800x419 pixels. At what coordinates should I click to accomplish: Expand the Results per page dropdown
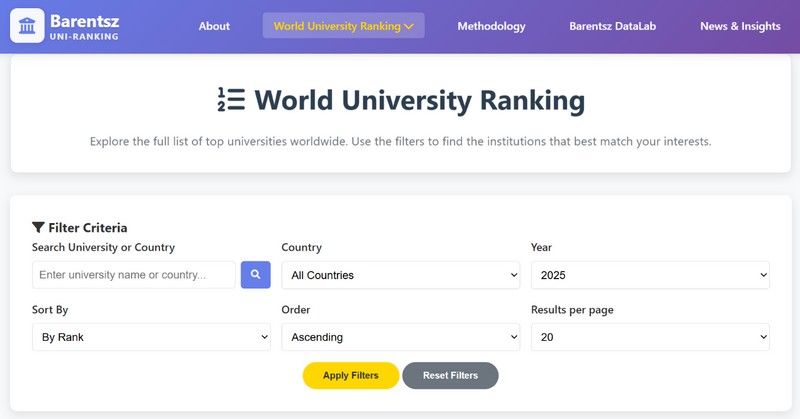(650, 337)
